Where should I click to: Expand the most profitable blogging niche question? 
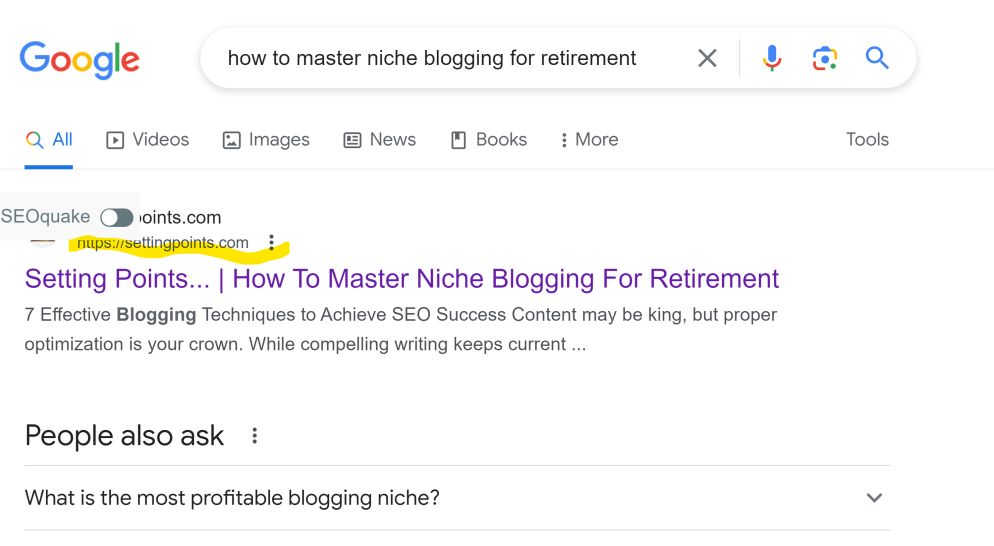click(874, 498)
